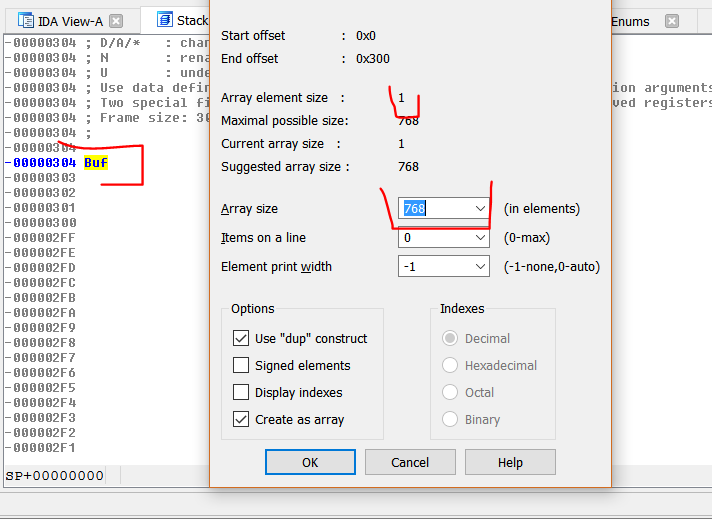Close the IDA View-A tab
Viewport: 712px width, 521px height.
[x=117, y=21]
